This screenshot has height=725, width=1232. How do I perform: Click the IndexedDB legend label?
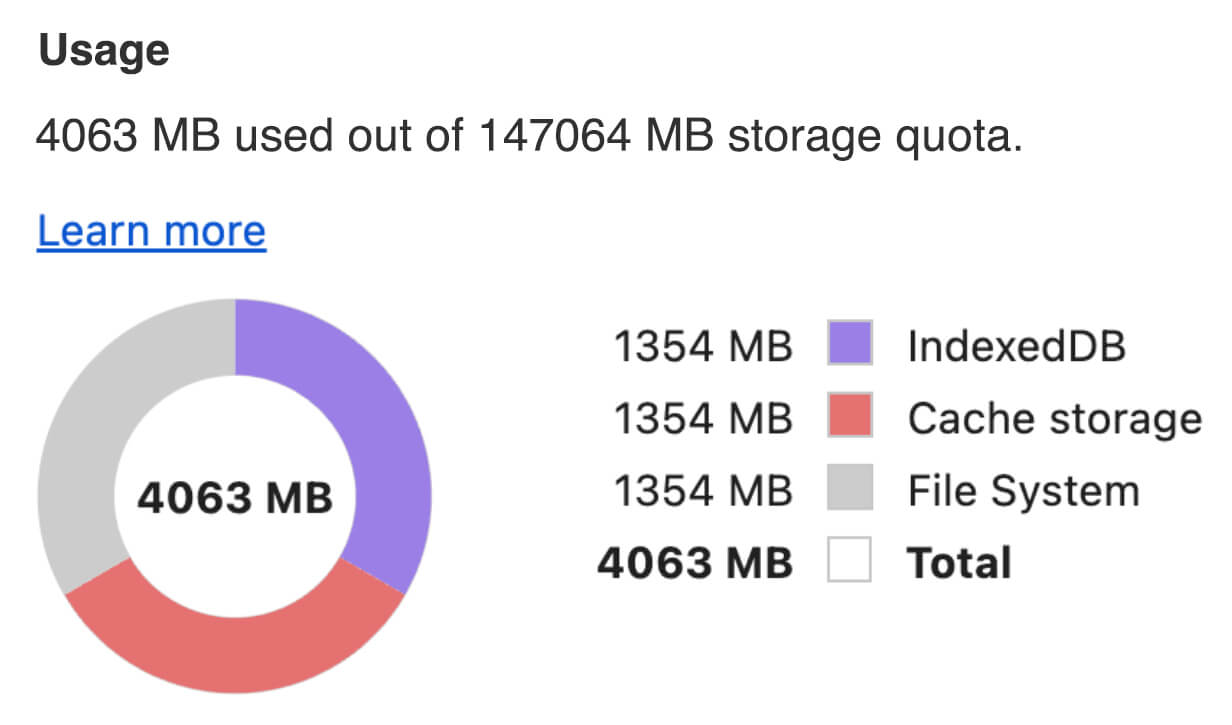[x=1016, y=346]
